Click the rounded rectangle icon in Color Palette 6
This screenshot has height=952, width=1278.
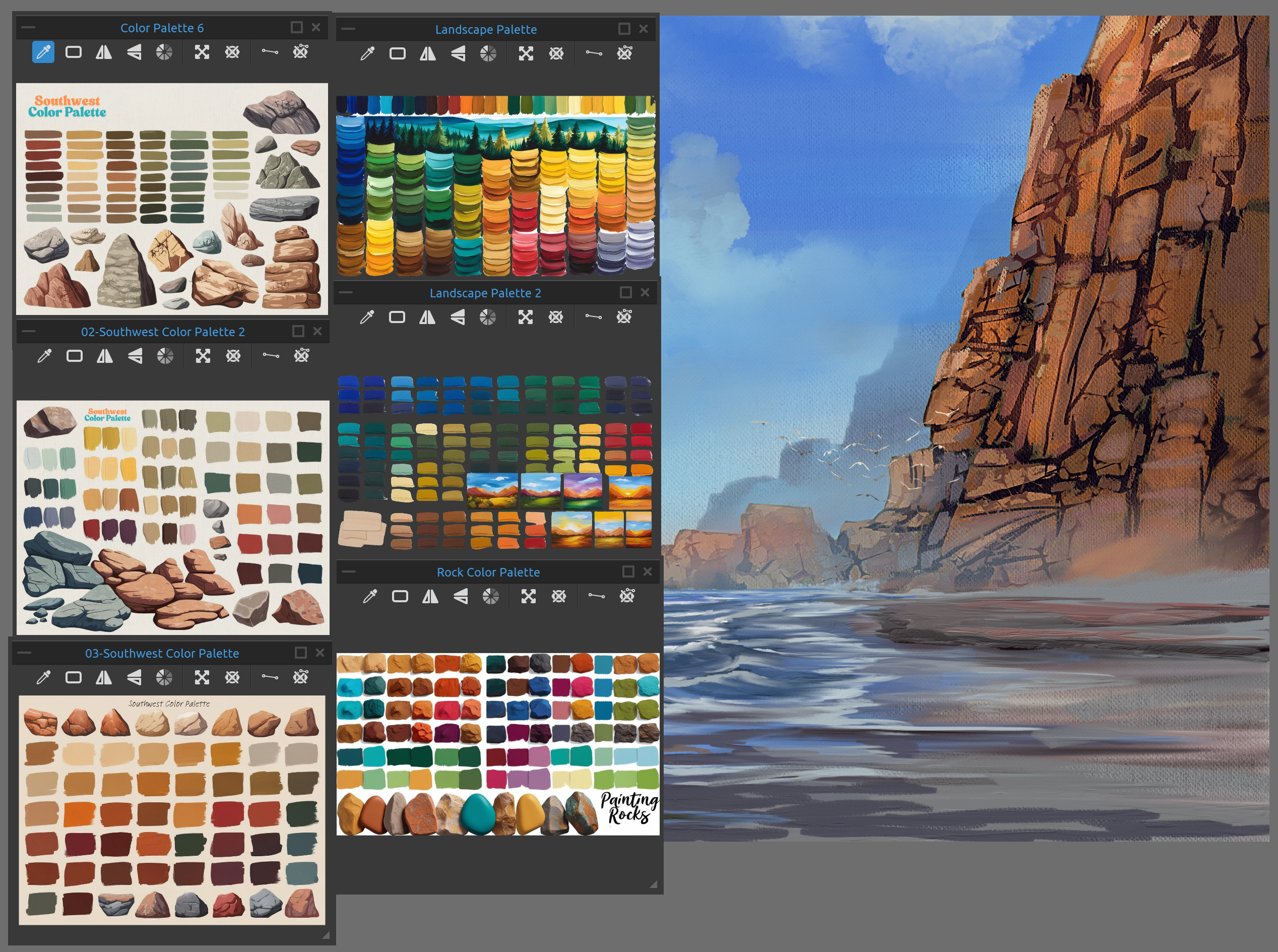pyautogui.click(x=73, y=52)
